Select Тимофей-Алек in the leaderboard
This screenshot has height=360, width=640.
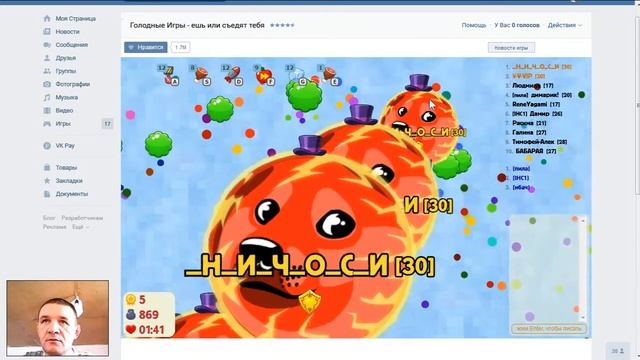[x=540, y=142]
